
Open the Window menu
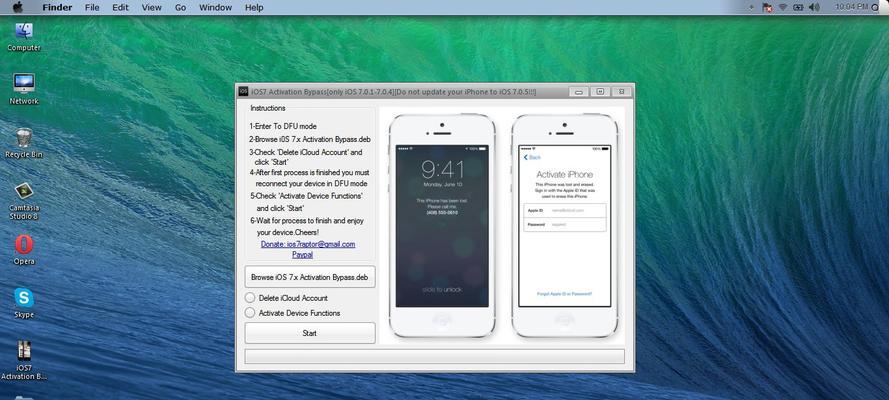(x=215, y=7)
